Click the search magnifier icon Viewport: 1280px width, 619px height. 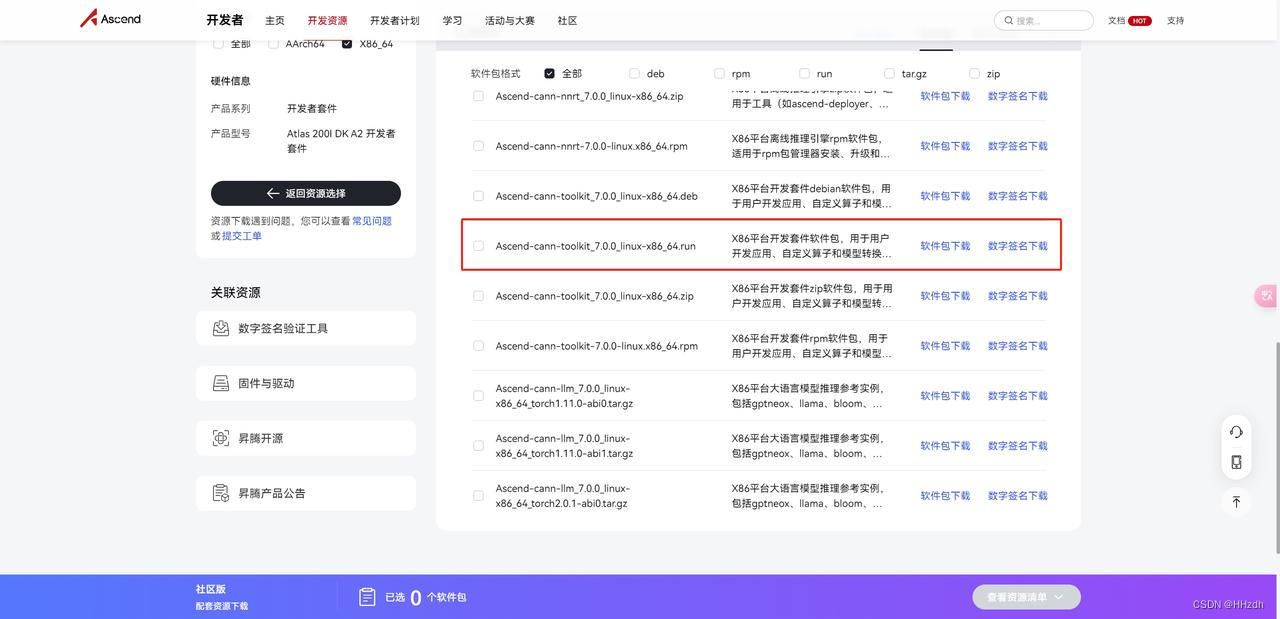1008,21
